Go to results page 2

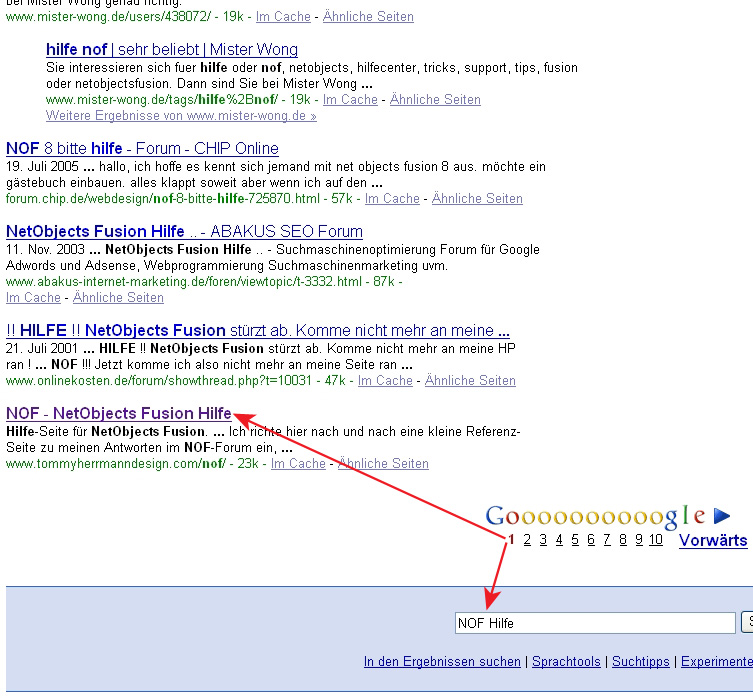[527, 540]
